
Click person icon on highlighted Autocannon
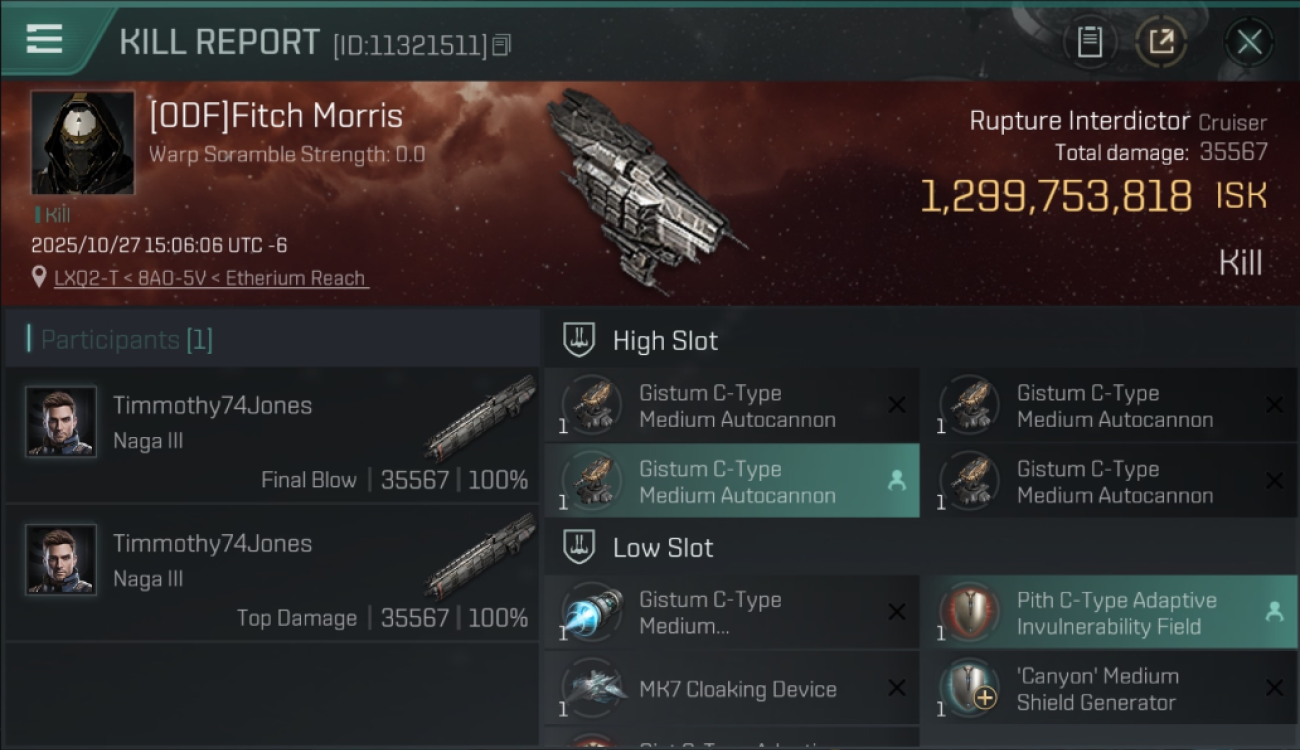tap(896, 481)
